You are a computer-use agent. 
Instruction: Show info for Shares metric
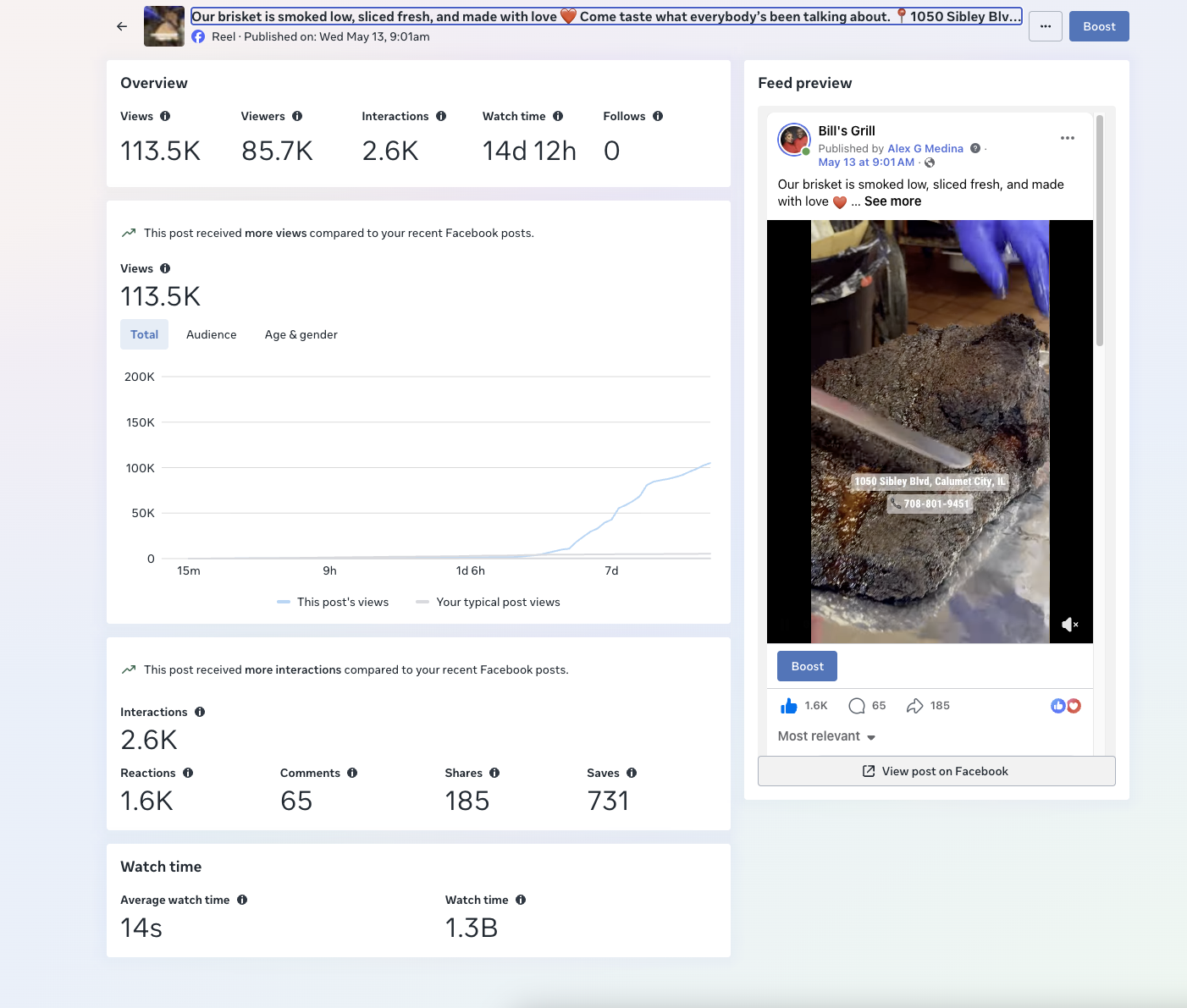494,773
